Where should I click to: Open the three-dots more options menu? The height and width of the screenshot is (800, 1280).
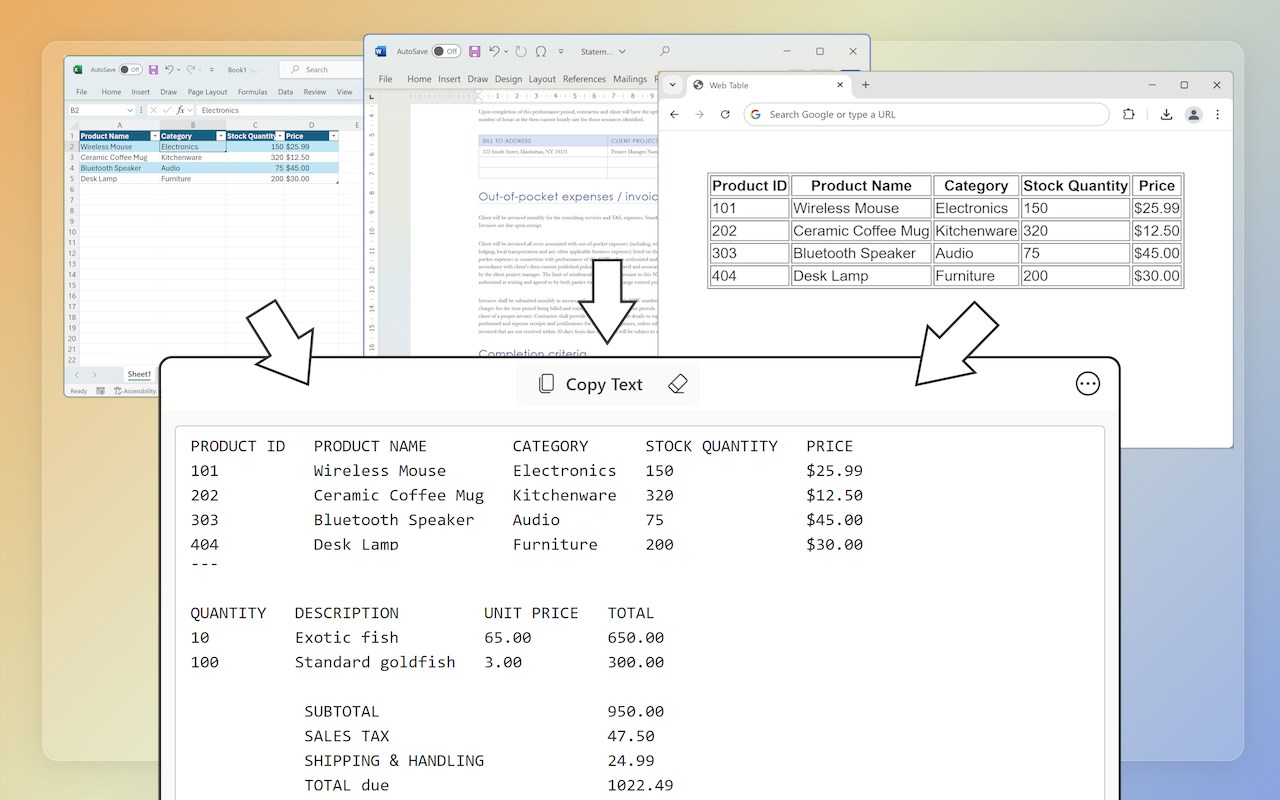(1087, 384)
